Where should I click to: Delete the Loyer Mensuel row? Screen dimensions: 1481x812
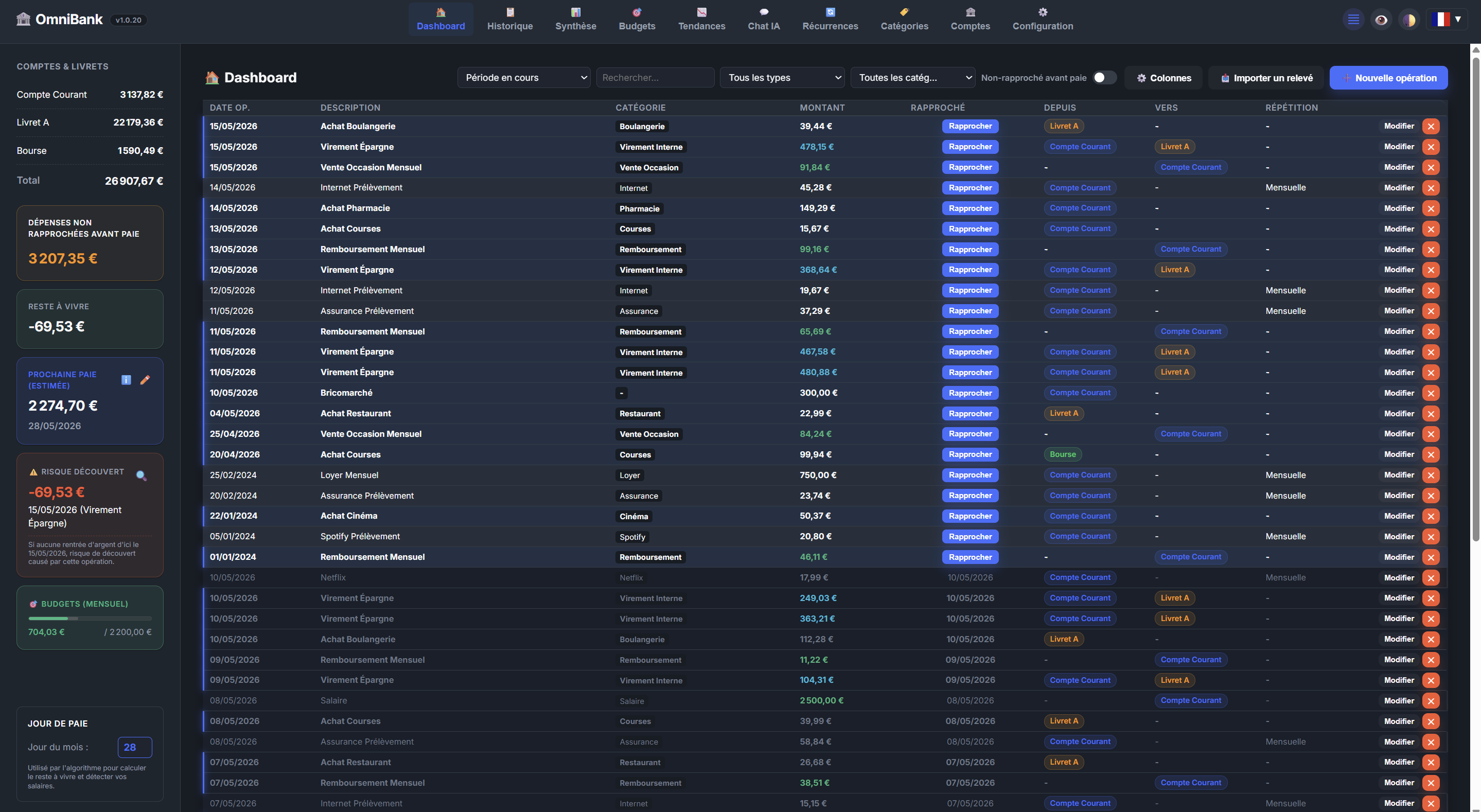point(1431,475)
